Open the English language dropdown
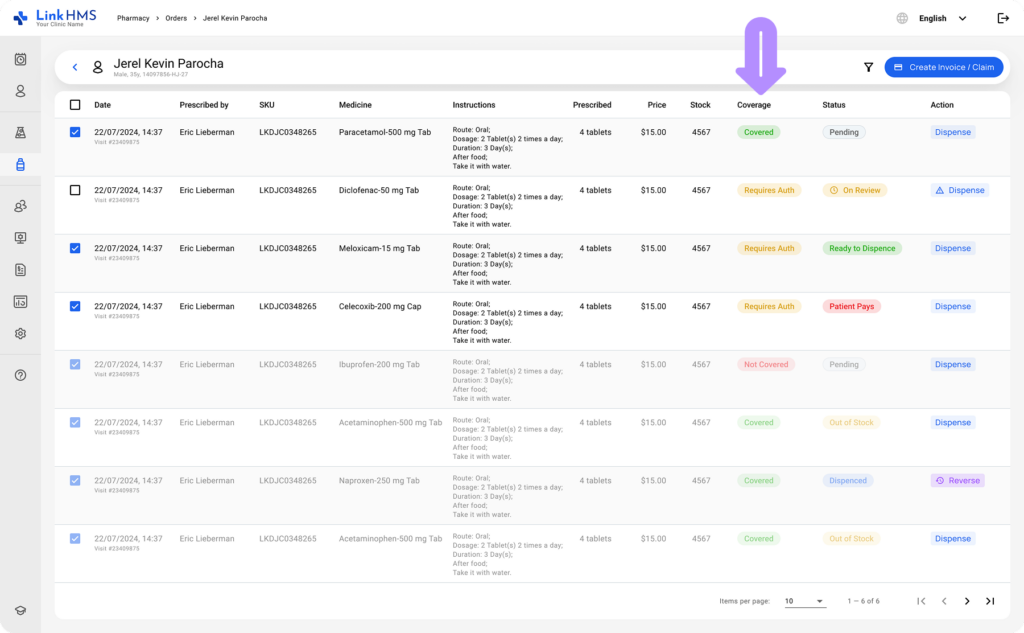This screenshot has height=633, width=1024. tap(942, 18)
